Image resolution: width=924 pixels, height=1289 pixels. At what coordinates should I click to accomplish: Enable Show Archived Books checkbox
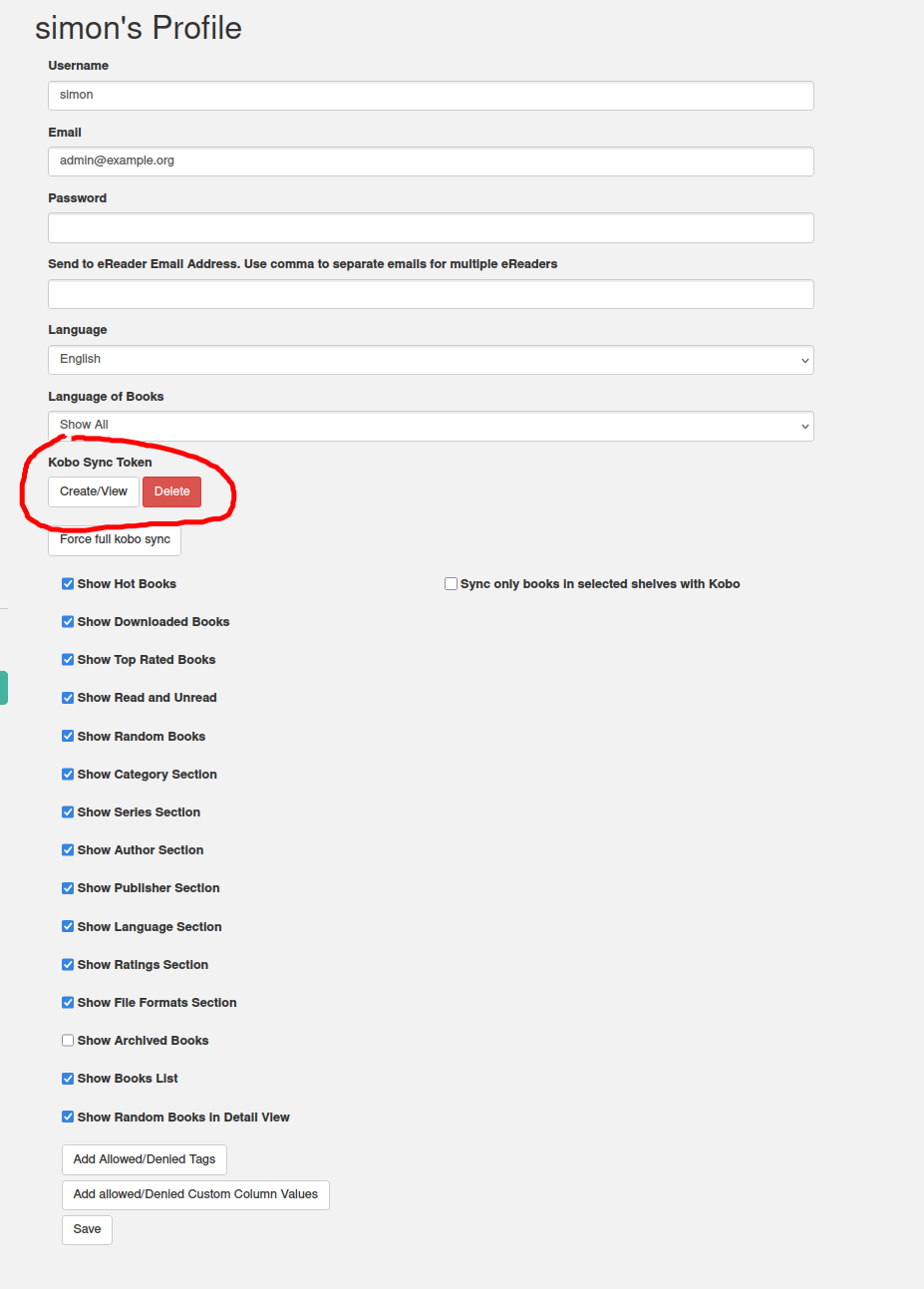pos(68,1041)
